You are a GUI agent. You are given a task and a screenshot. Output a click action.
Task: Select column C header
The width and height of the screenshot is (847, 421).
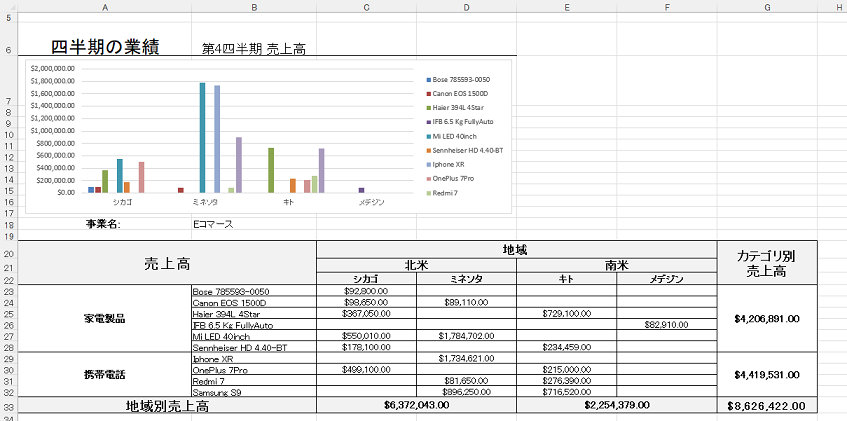366,6
